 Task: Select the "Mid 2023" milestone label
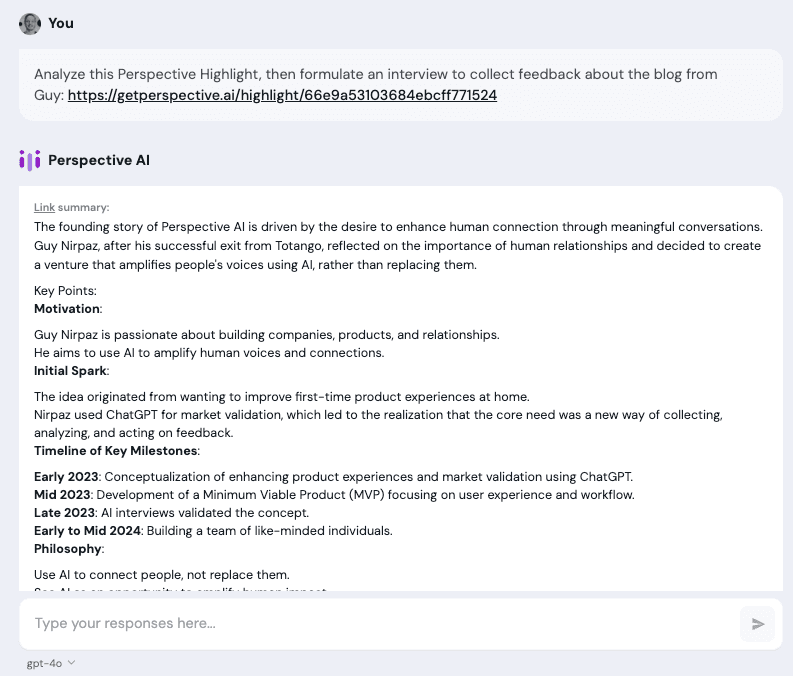62,495
